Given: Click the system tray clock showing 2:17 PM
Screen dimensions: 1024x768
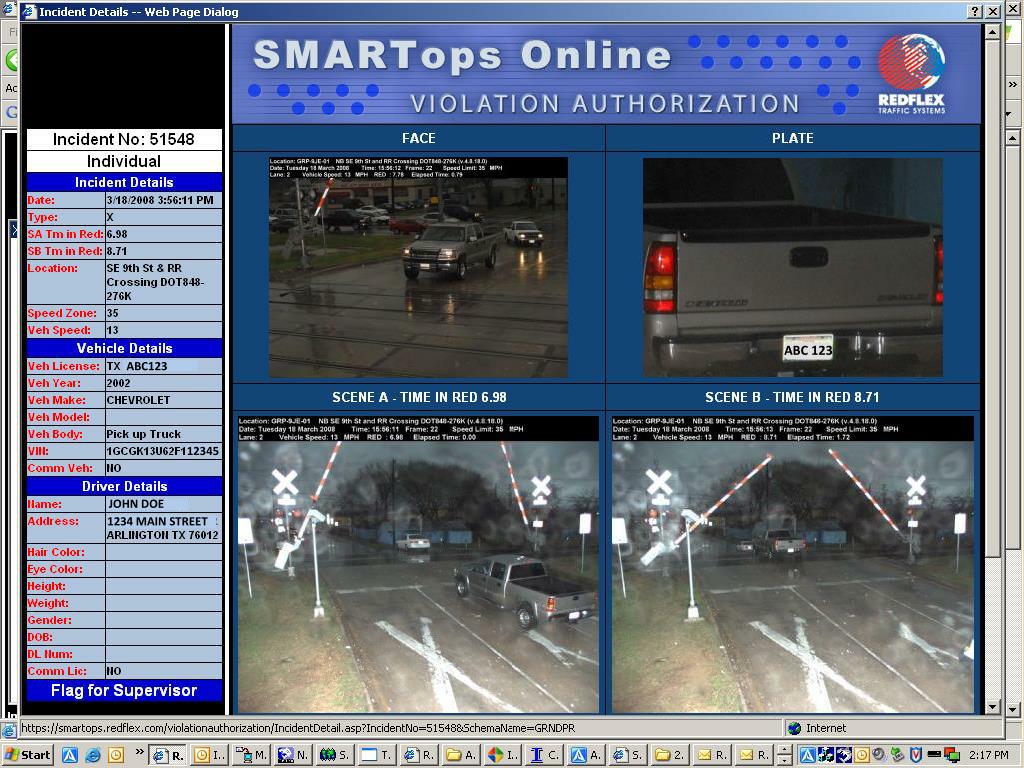Looking at the screenshot, I should (988, 755).
